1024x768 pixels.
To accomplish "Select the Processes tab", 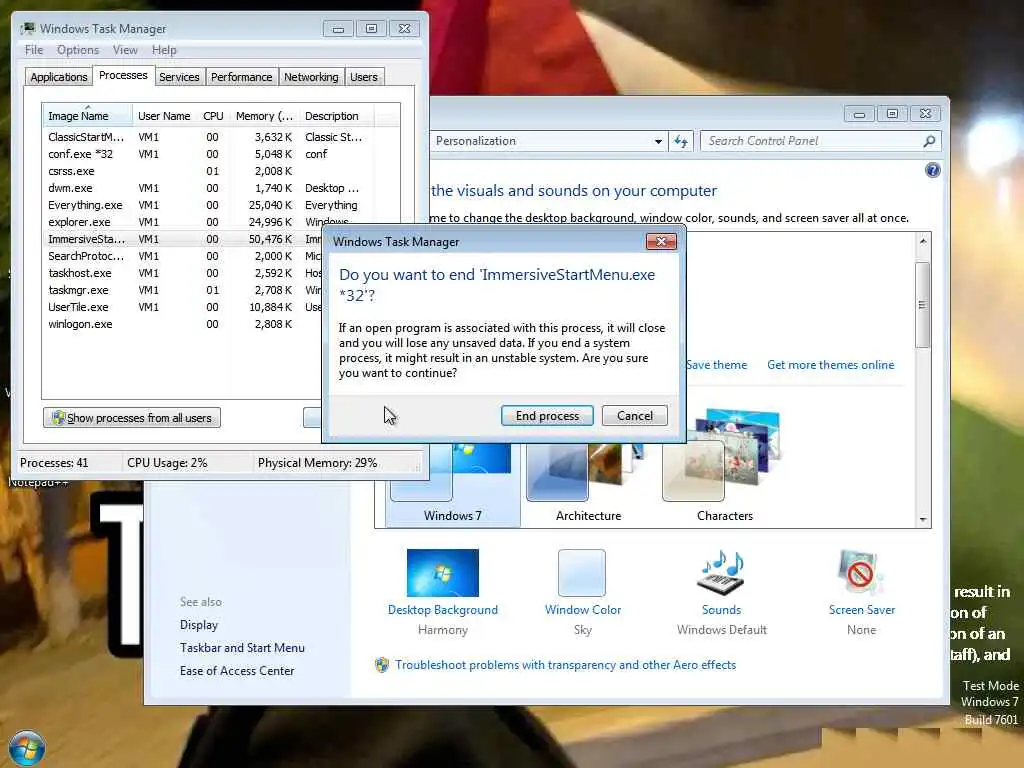I will (x=123, y=76).
